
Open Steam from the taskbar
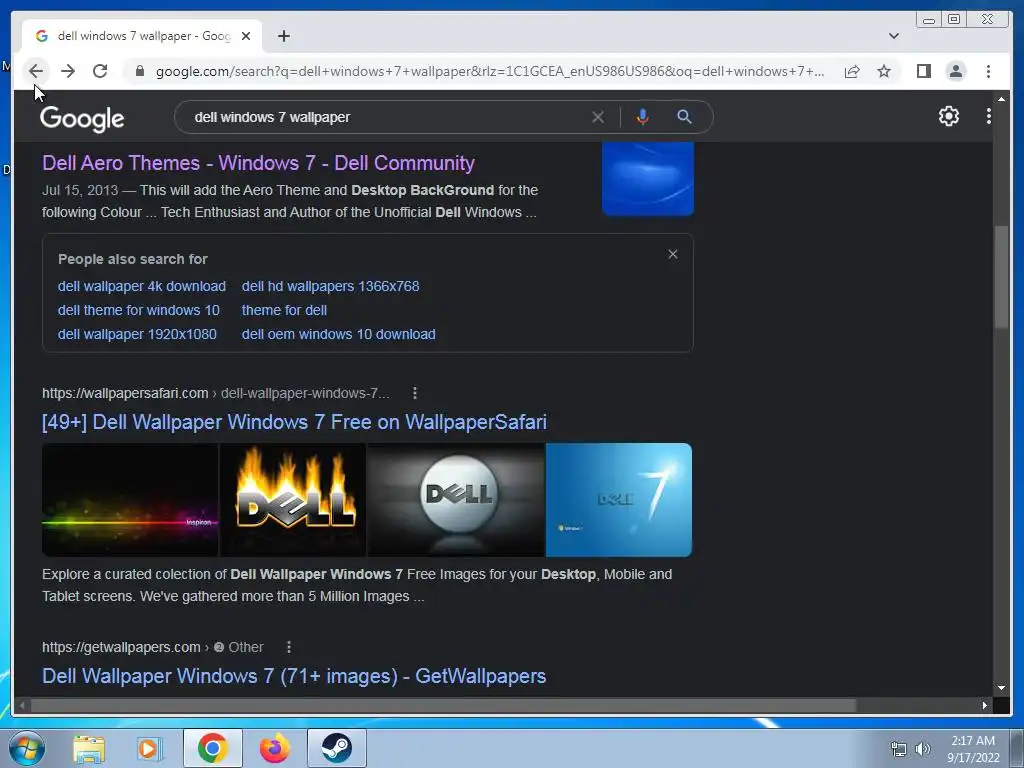click(337, 748)
